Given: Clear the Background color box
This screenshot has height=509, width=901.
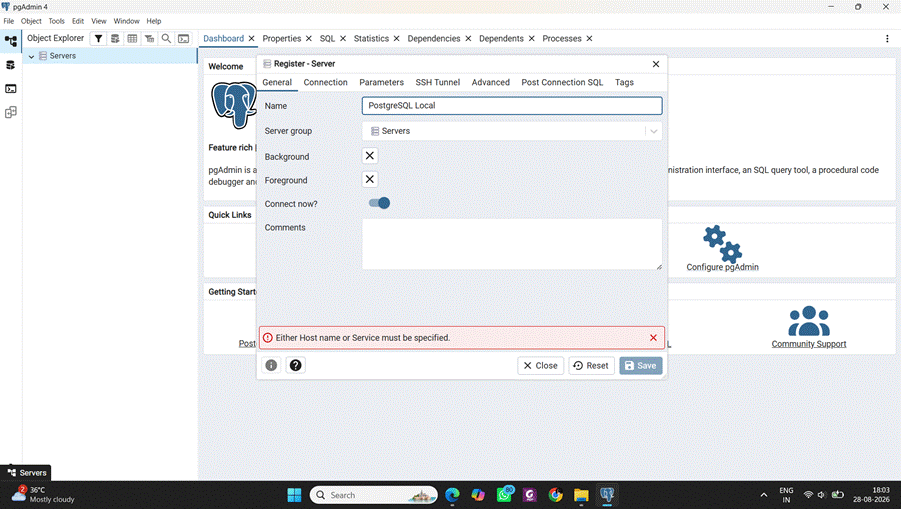Looking at the screenshot, I should 369,156.
